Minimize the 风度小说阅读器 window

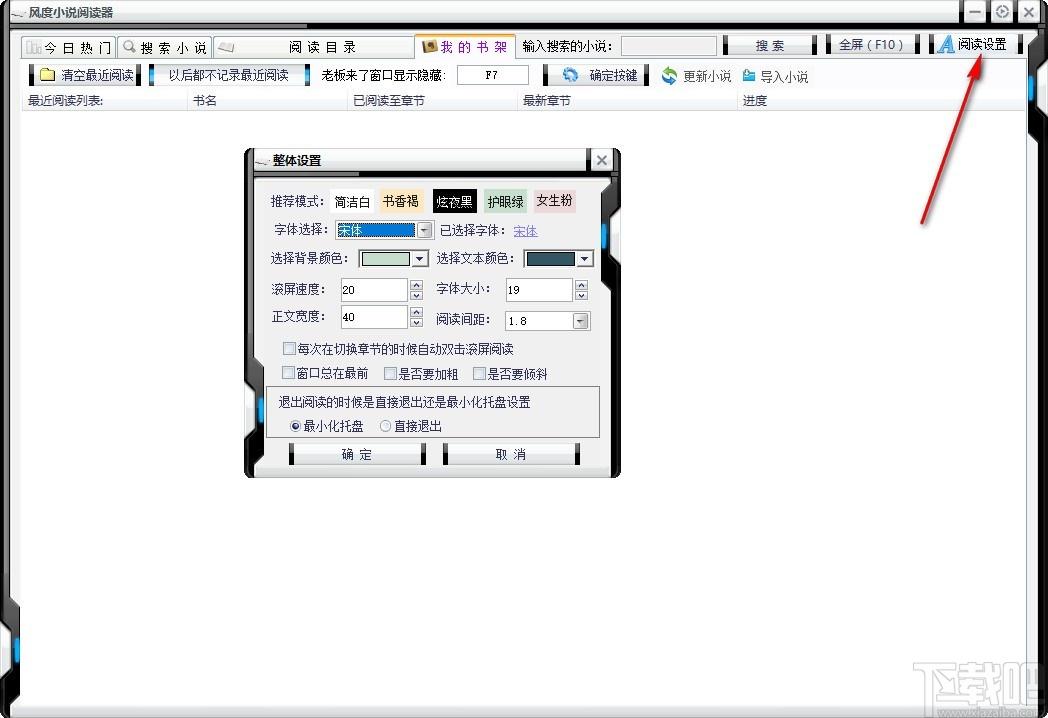pyautogui.click(x=975, y=12)
